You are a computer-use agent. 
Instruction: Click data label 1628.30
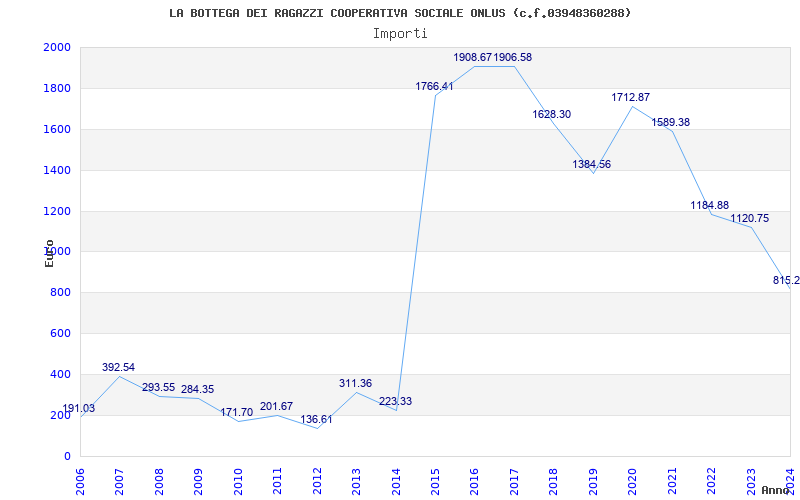(552, 114)
